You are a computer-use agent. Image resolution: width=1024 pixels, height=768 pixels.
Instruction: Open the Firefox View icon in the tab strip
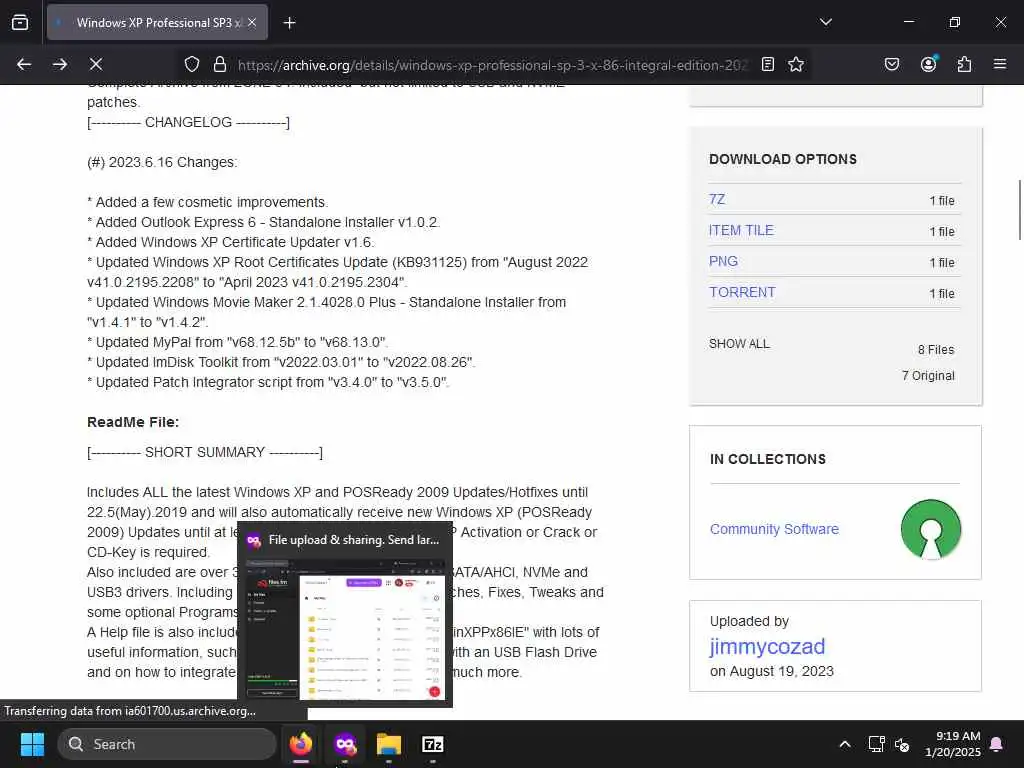[20, 22]
